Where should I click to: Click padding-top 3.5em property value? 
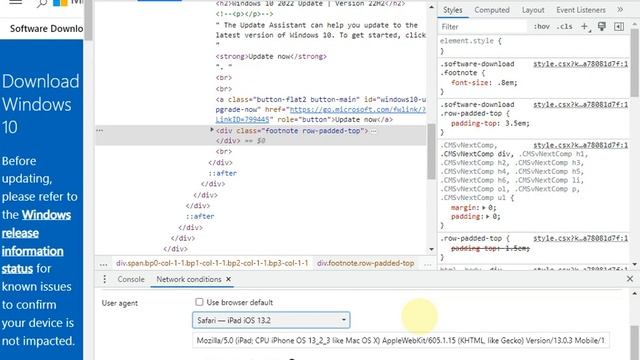[x=515, y=123]
